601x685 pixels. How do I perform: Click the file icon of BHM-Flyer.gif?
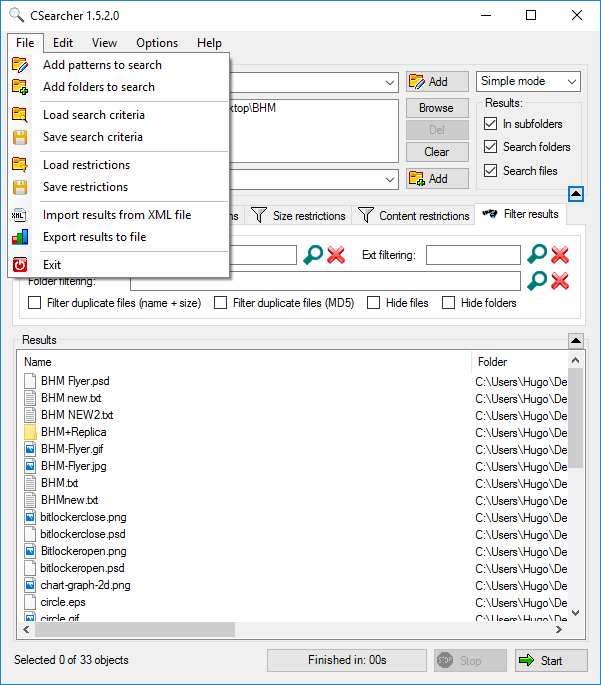(30, 449)
